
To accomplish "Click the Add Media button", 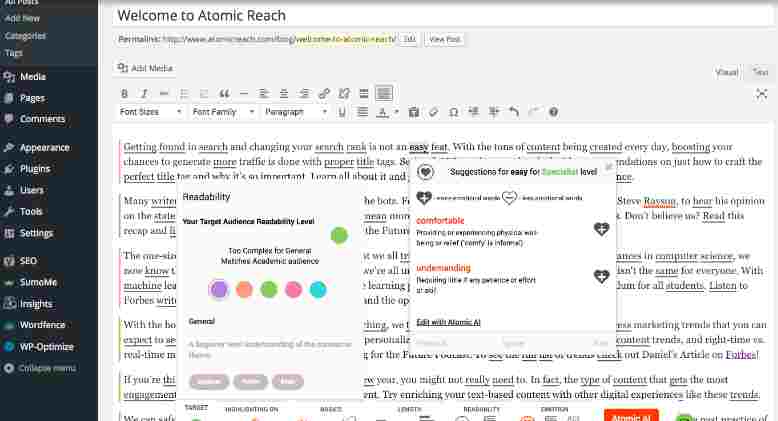I will (x=145, y=68).
